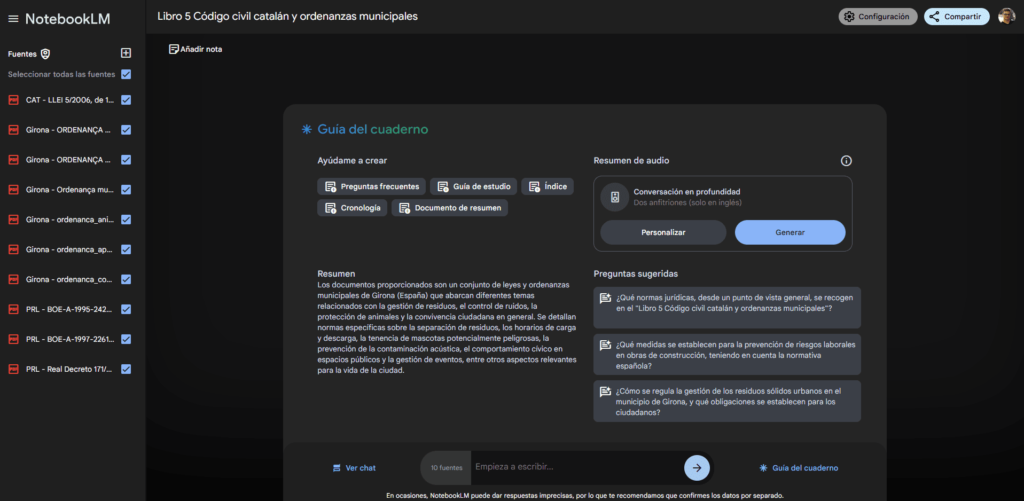1024x501 pixels.
Task: Click the NotebookLM logo text
Action: pyautogui.click(x=68, y=19)
